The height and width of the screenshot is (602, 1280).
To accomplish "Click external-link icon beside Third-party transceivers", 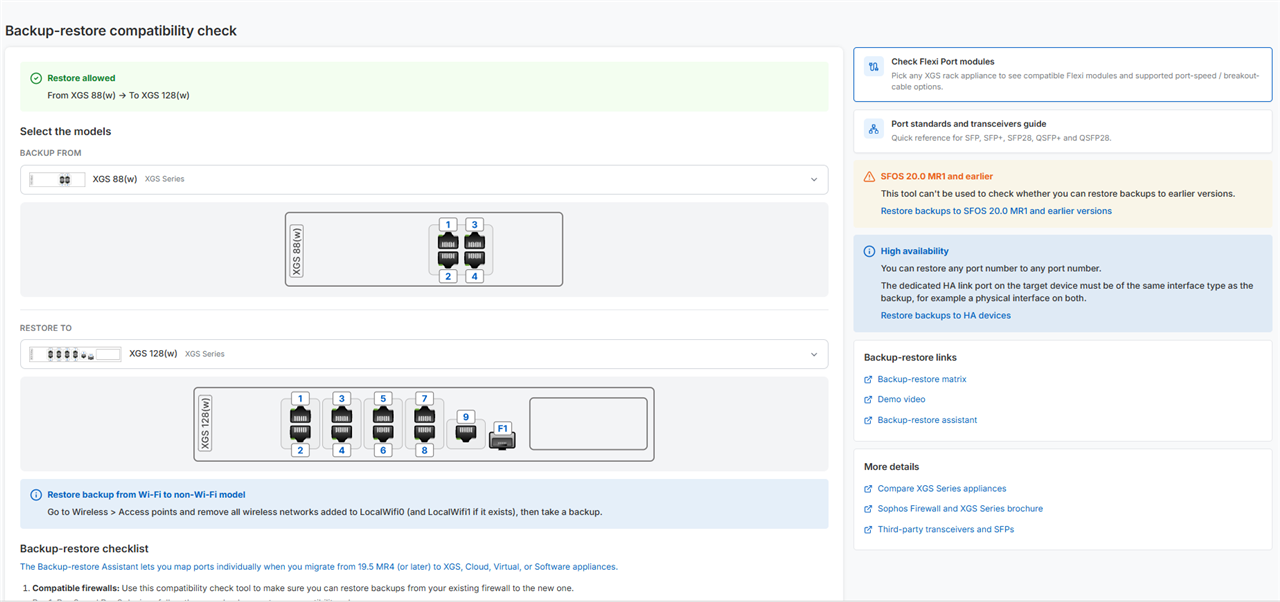I will pos(868,529).
